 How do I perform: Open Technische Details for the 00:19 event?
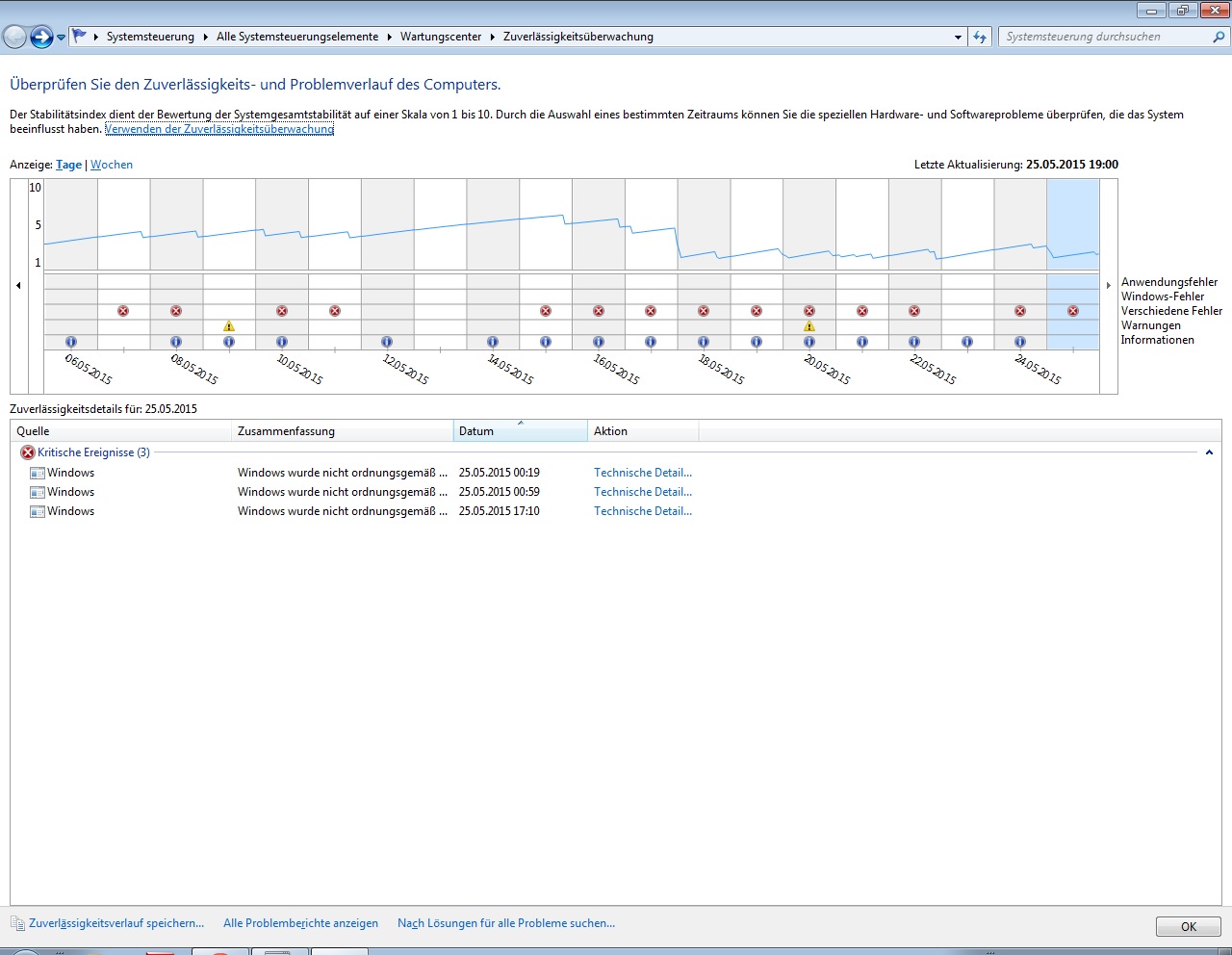click(x=643, y=473)
